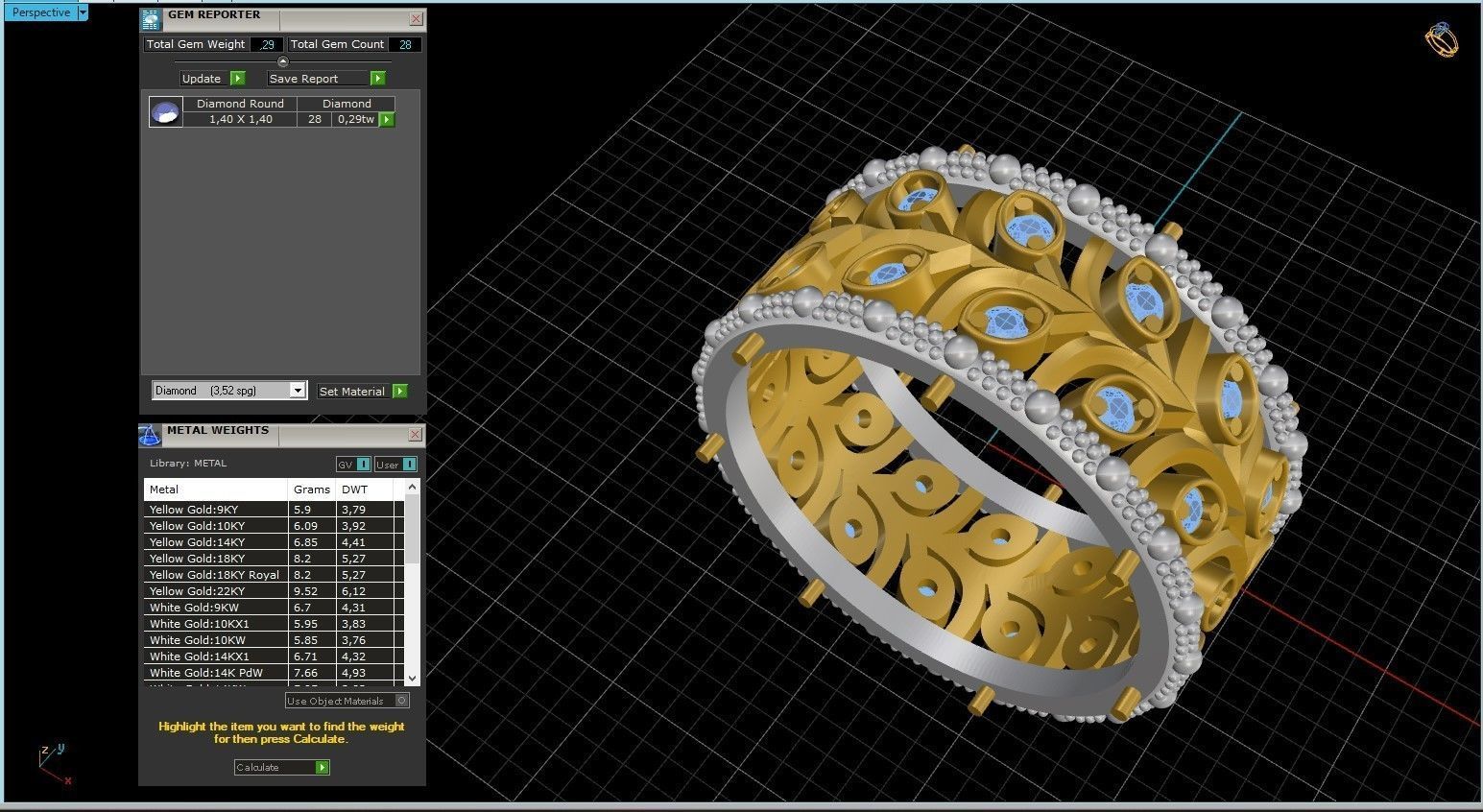Click the Save Report button
Viewport: 1483px width, 812px height.
(x=318, y=79)
